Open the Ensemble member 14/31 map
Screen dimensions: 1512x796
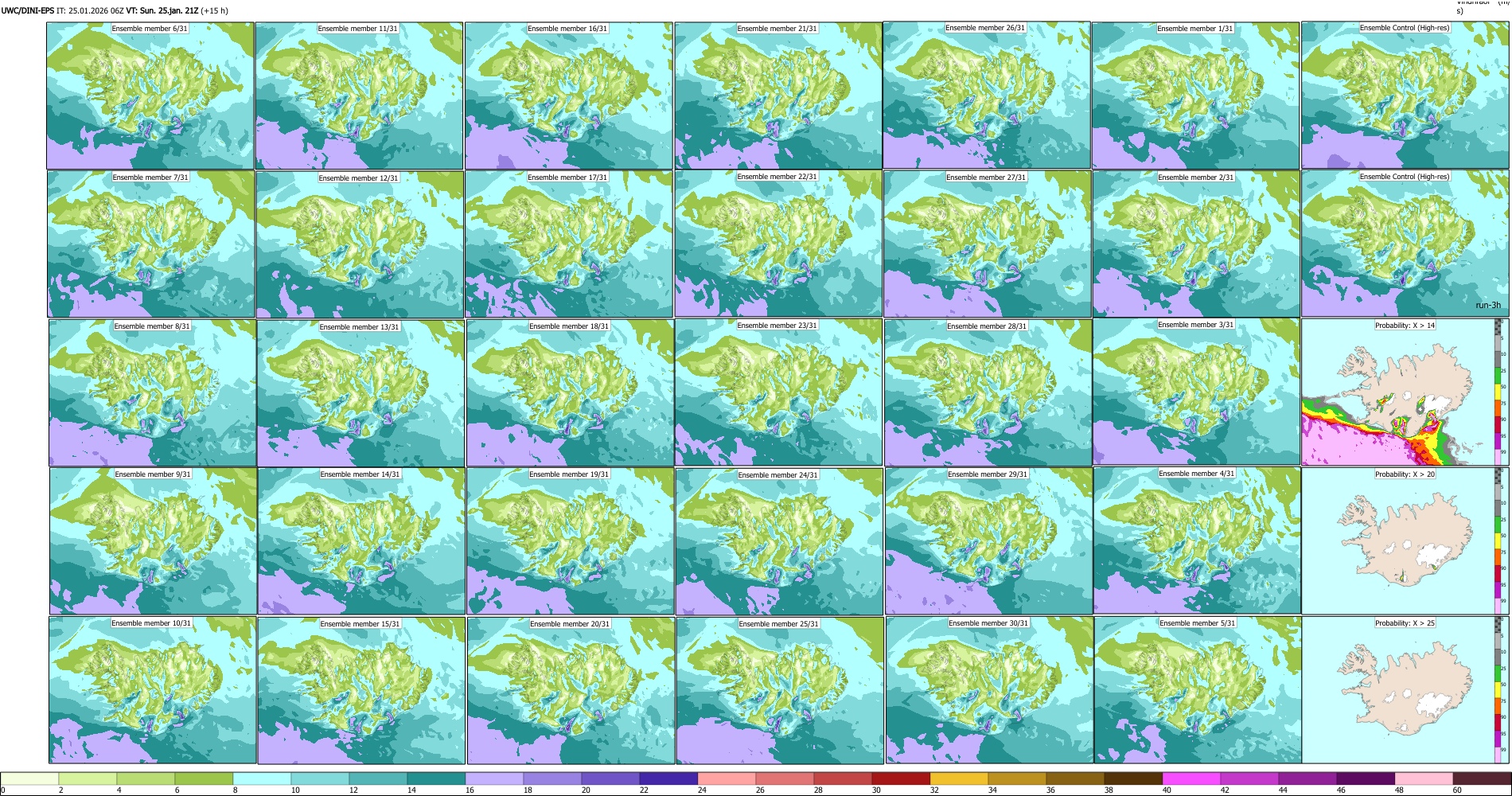point(361,541)
